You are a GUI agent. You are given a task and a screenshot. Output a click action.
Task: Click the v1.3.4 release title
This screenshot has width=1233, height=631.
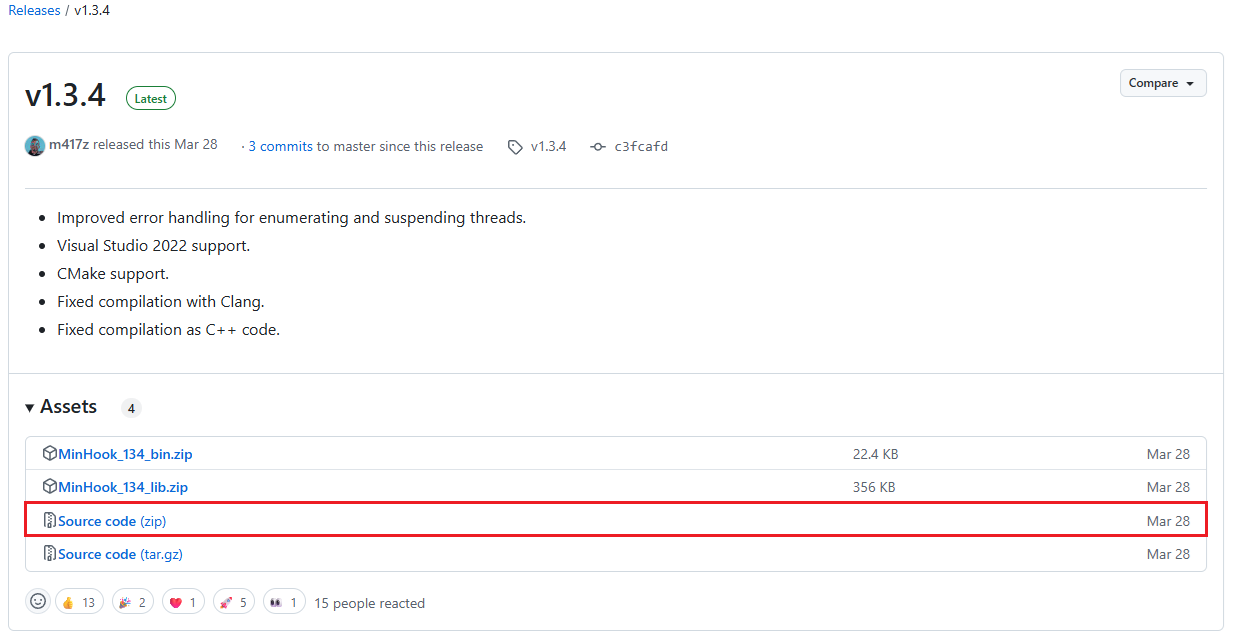tap(65, 96)
